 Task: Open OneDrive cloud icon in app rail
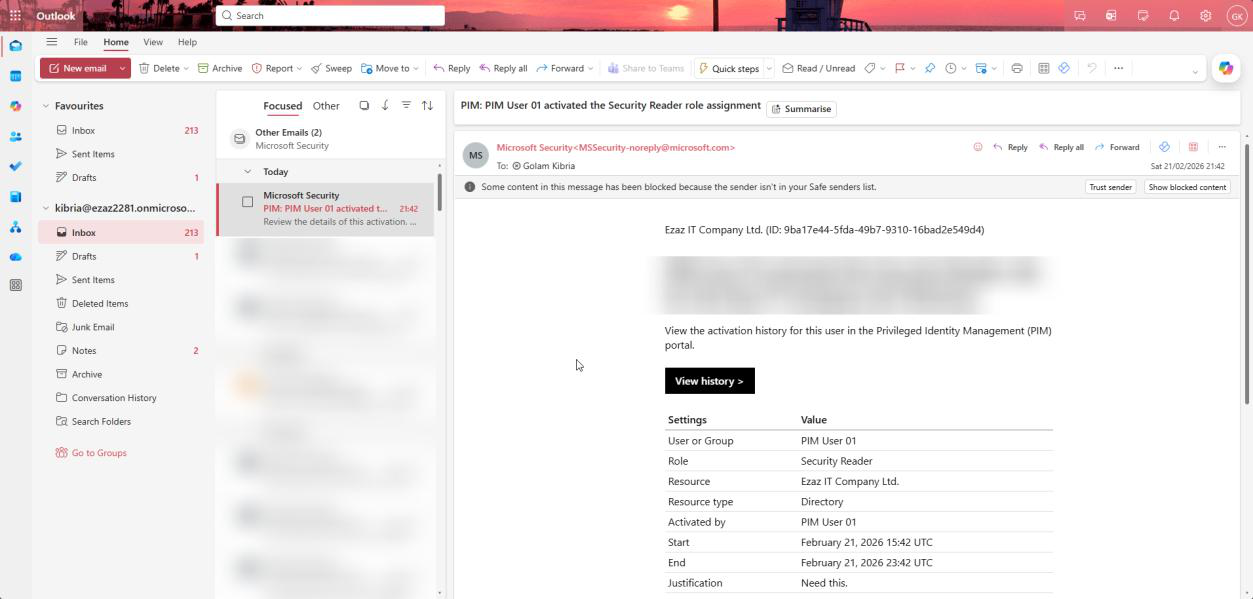pos(15,257)
